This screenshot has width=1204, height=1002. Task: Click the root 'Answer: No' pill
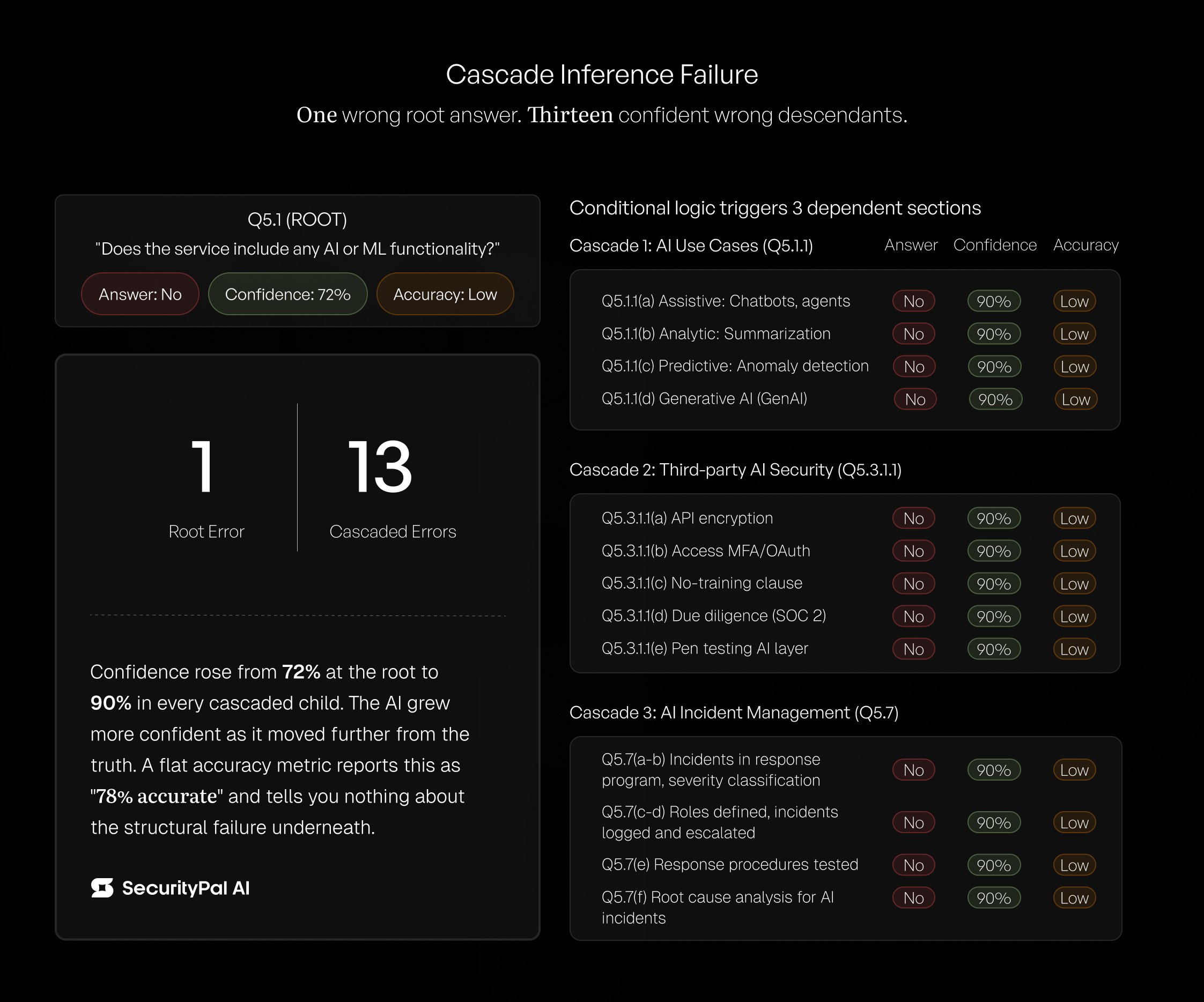click(140, 294)
